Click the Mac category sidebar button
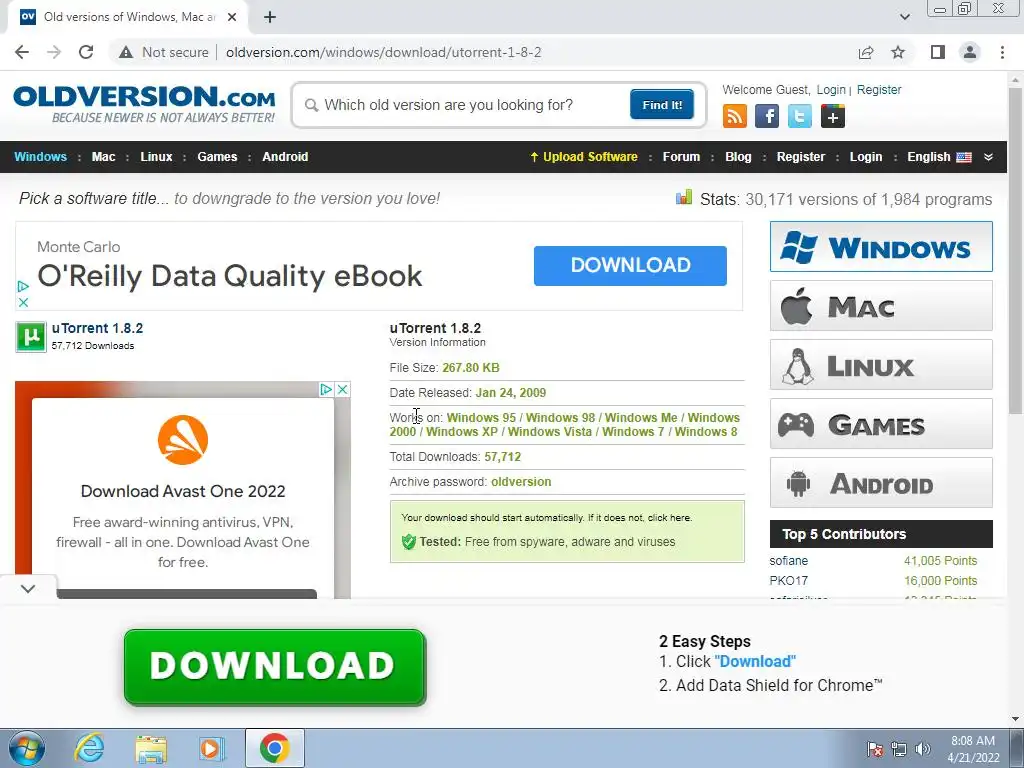 881,306
